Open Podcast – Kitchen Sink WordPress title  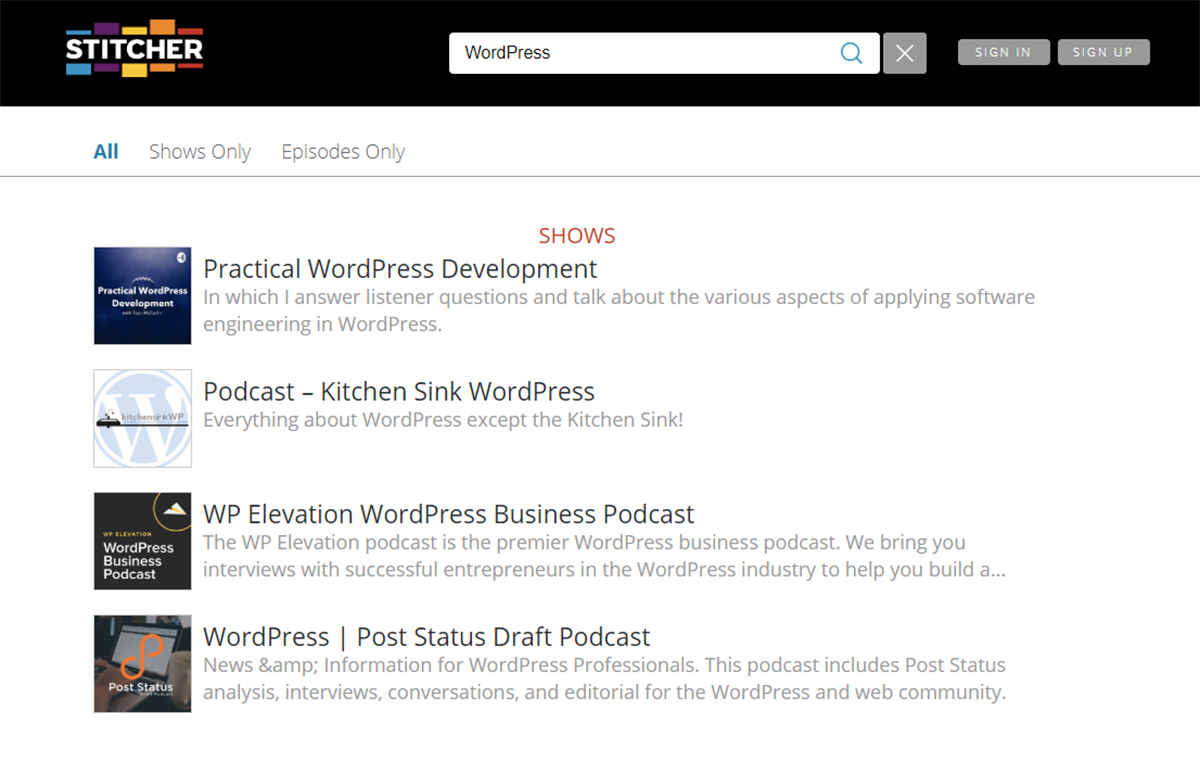click(x=399, y=391)
